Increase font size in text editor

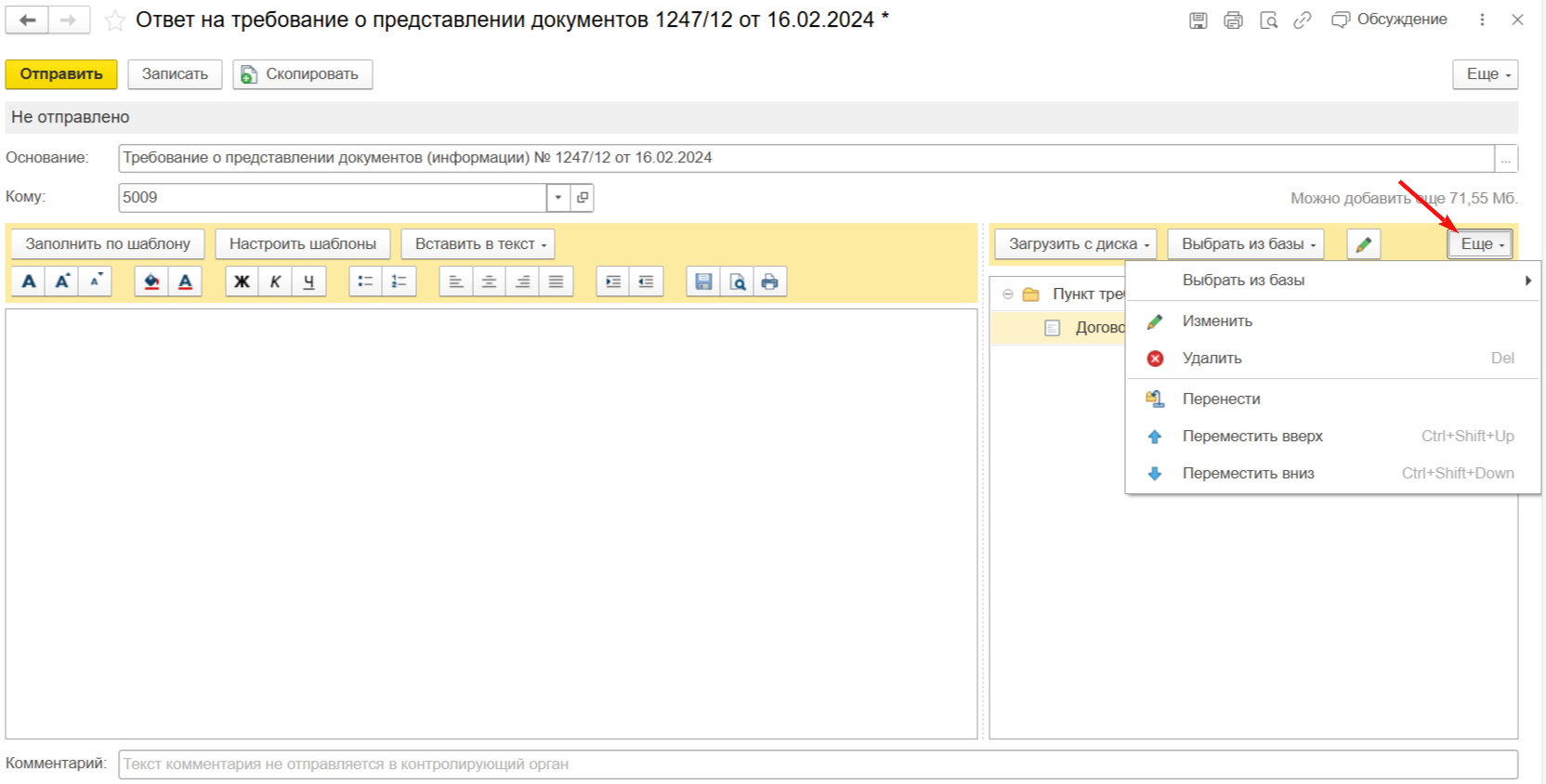62,281
